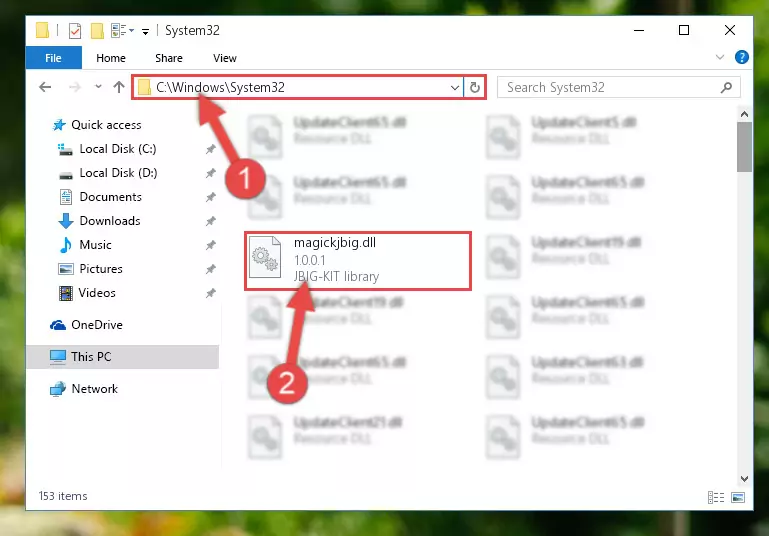Click the Properties icon in quick access toolbar

click(75, 31)
